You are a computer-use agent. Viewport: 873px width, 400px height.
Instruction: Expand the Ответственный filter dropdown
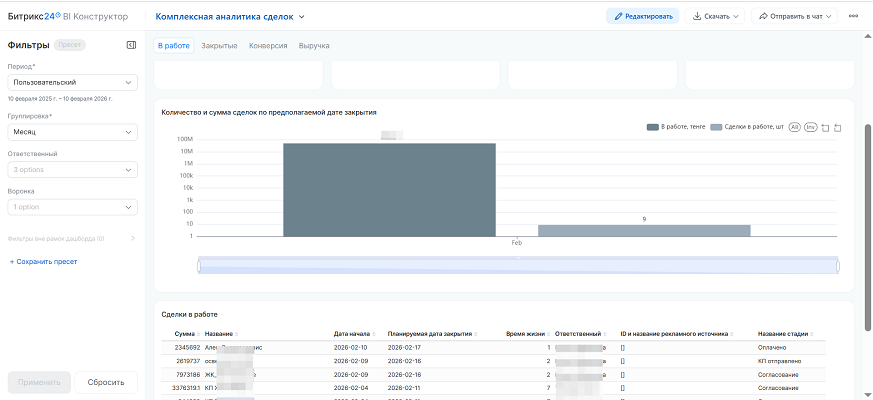coord(71,170)
